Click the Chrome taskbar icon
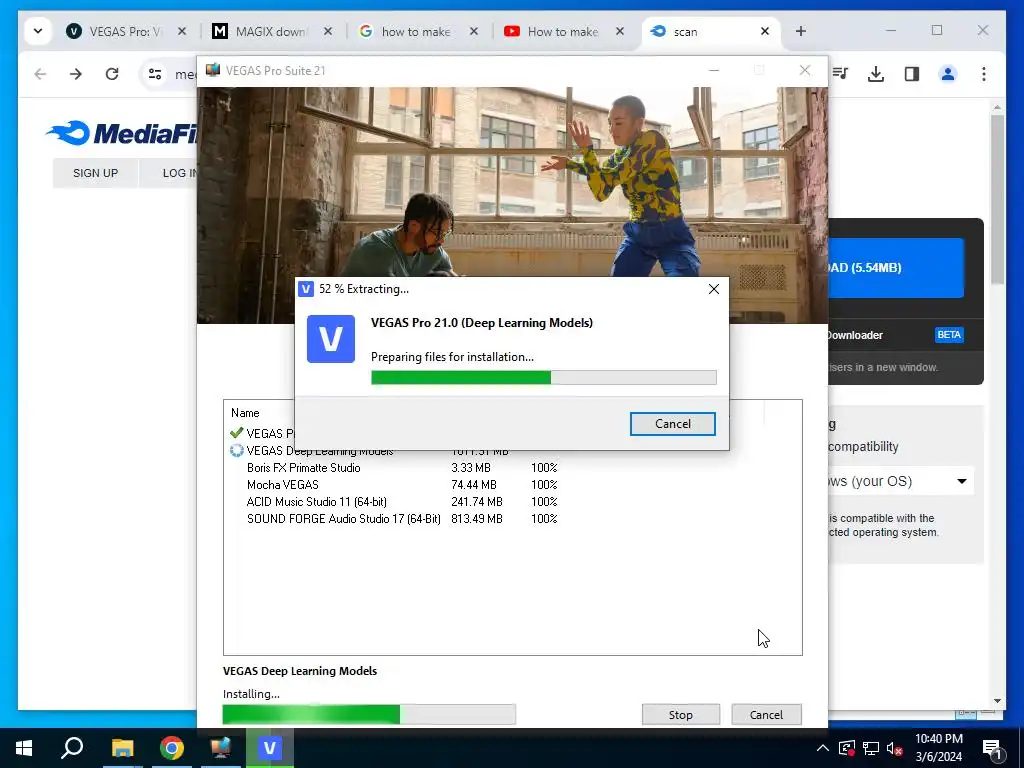Image resolution: width=1024 pixels, height=768 pixels. (x=172, y=748)
